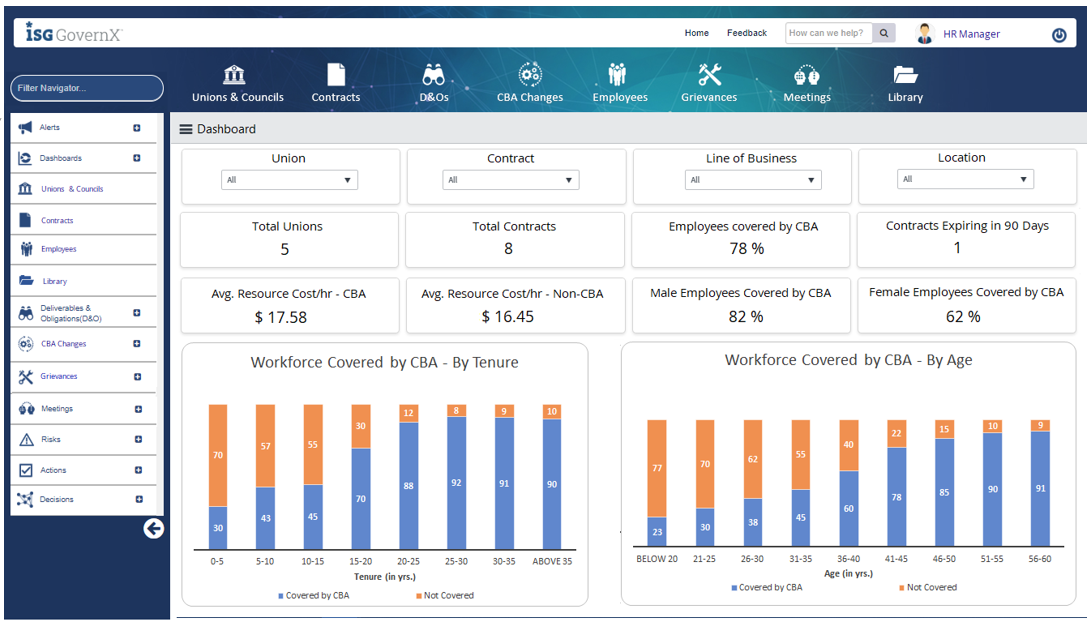Open the Union filter dropdown

[x=289, y=180]
